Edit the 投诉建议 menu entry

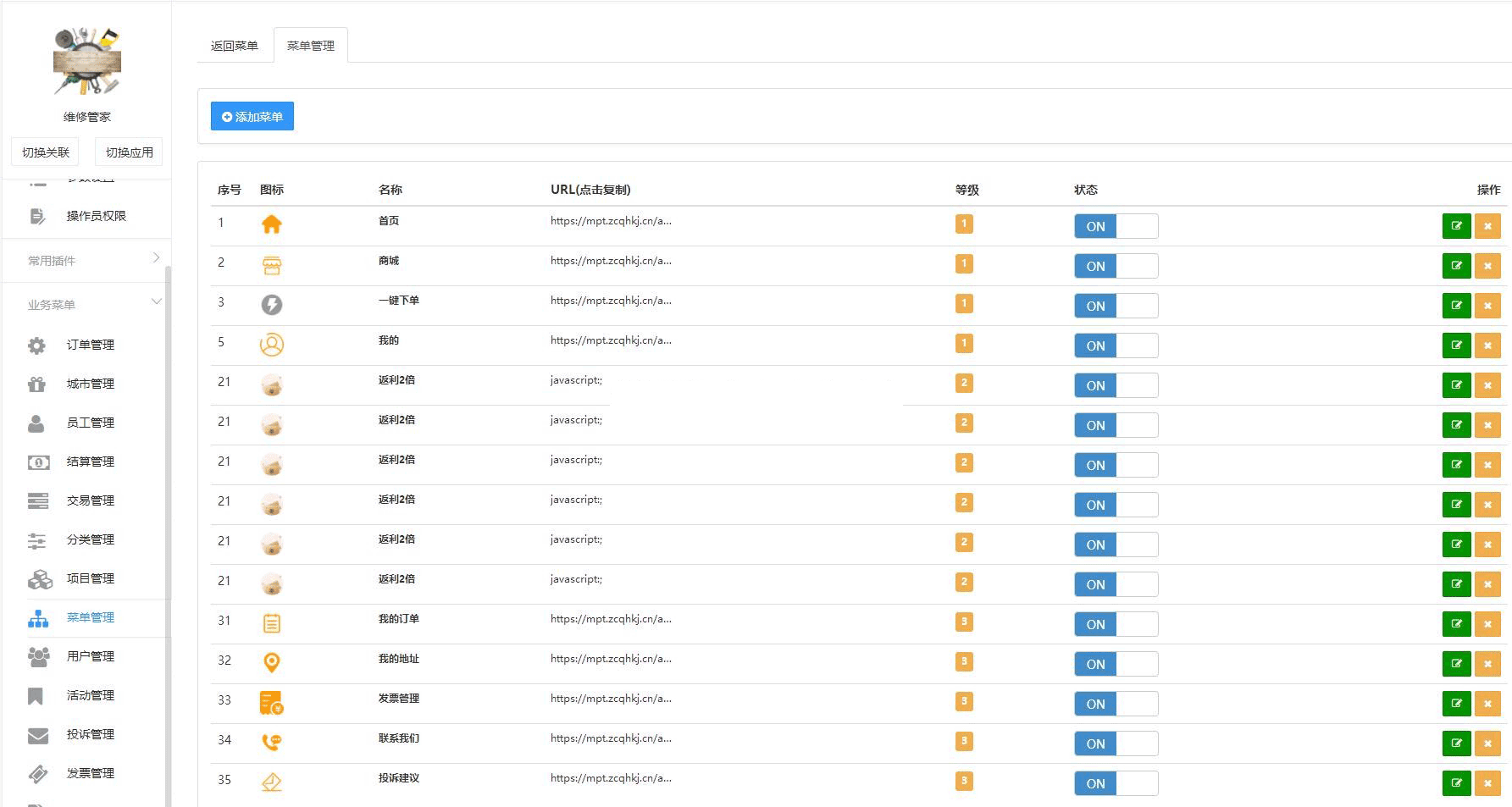[x=1456, y=783]
